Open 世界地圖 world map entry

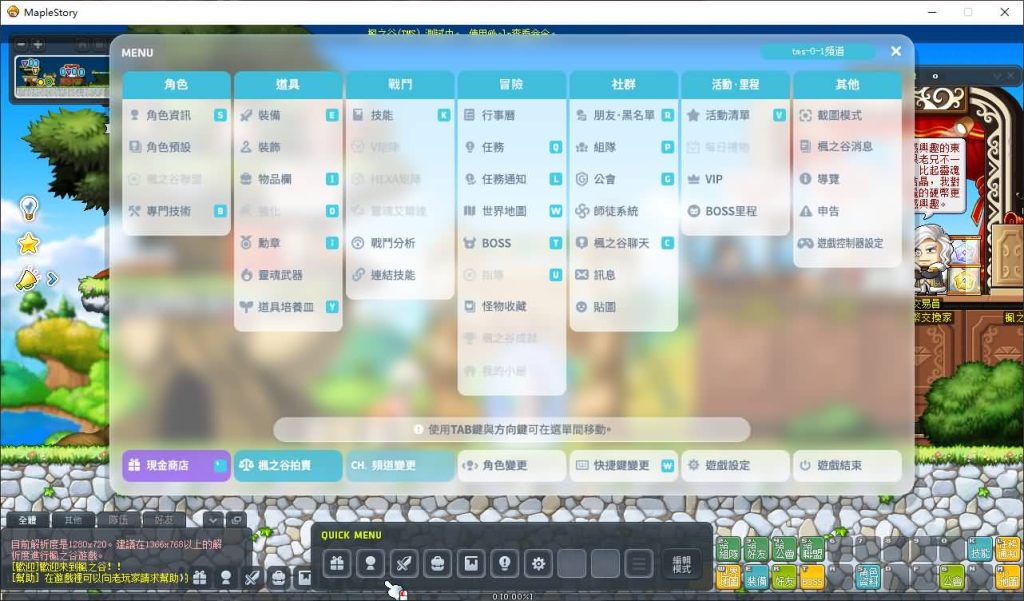coord(511,211)
